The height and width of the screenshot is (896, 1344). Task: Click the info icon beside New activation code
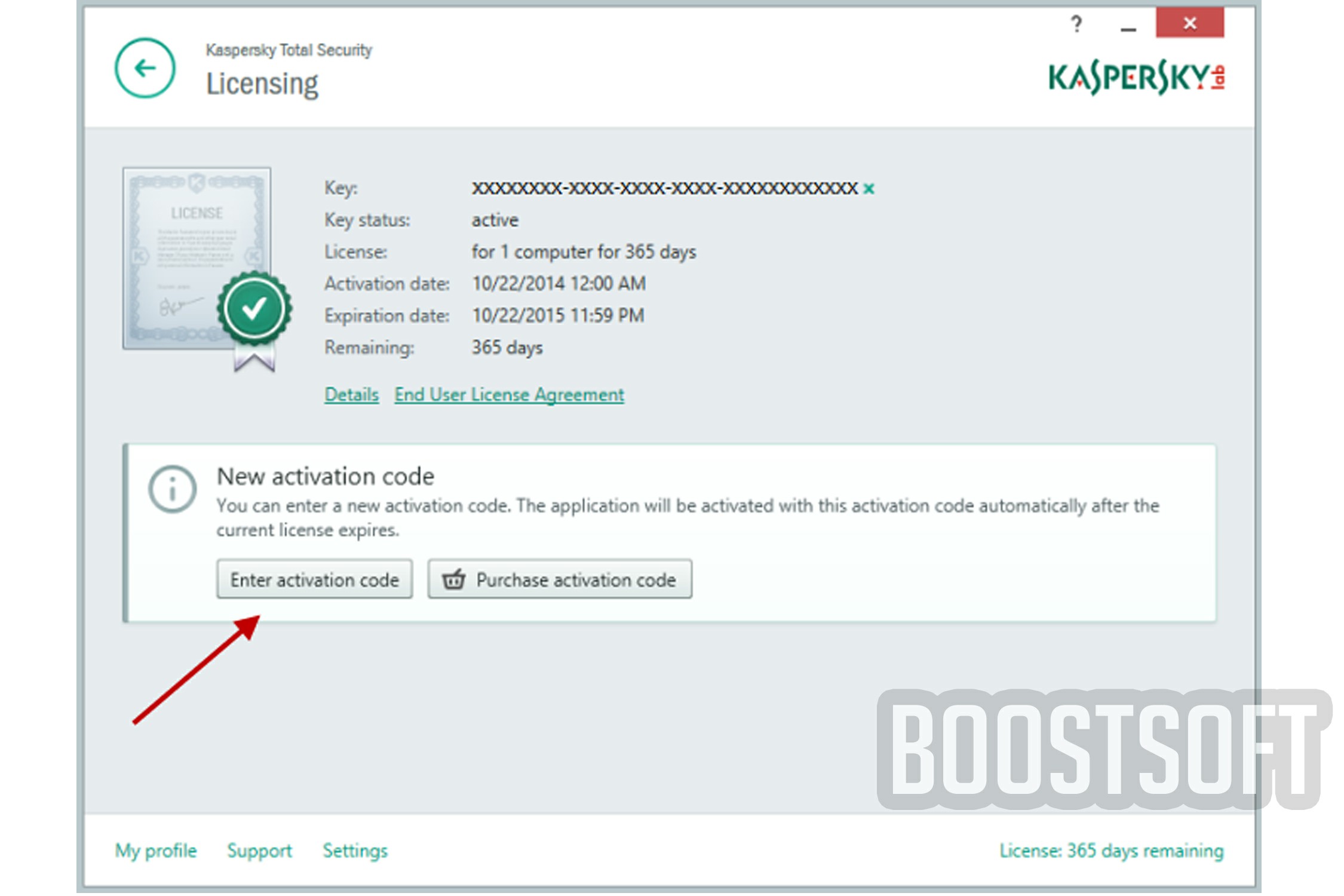click(x=172, y=489)
